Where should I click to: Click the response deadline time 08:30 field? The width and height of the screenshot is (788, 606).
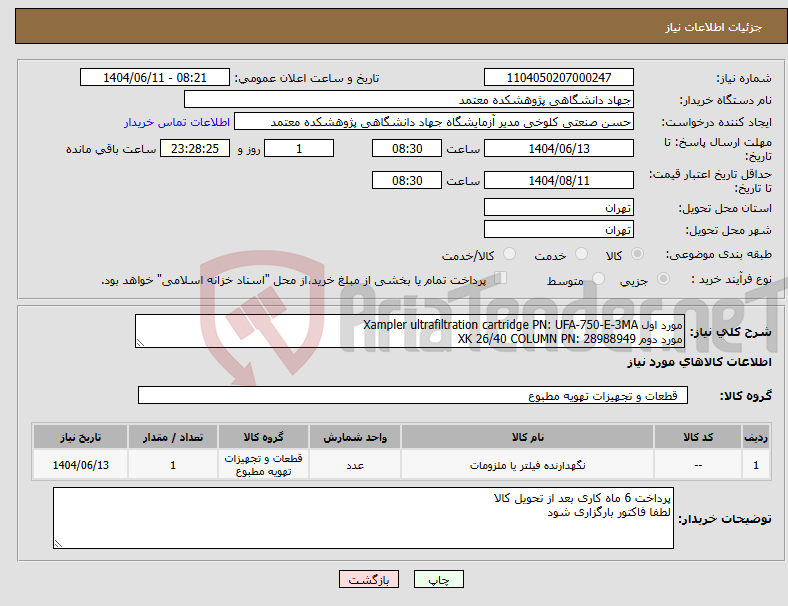pyautogui.click(x=407, y=148)
